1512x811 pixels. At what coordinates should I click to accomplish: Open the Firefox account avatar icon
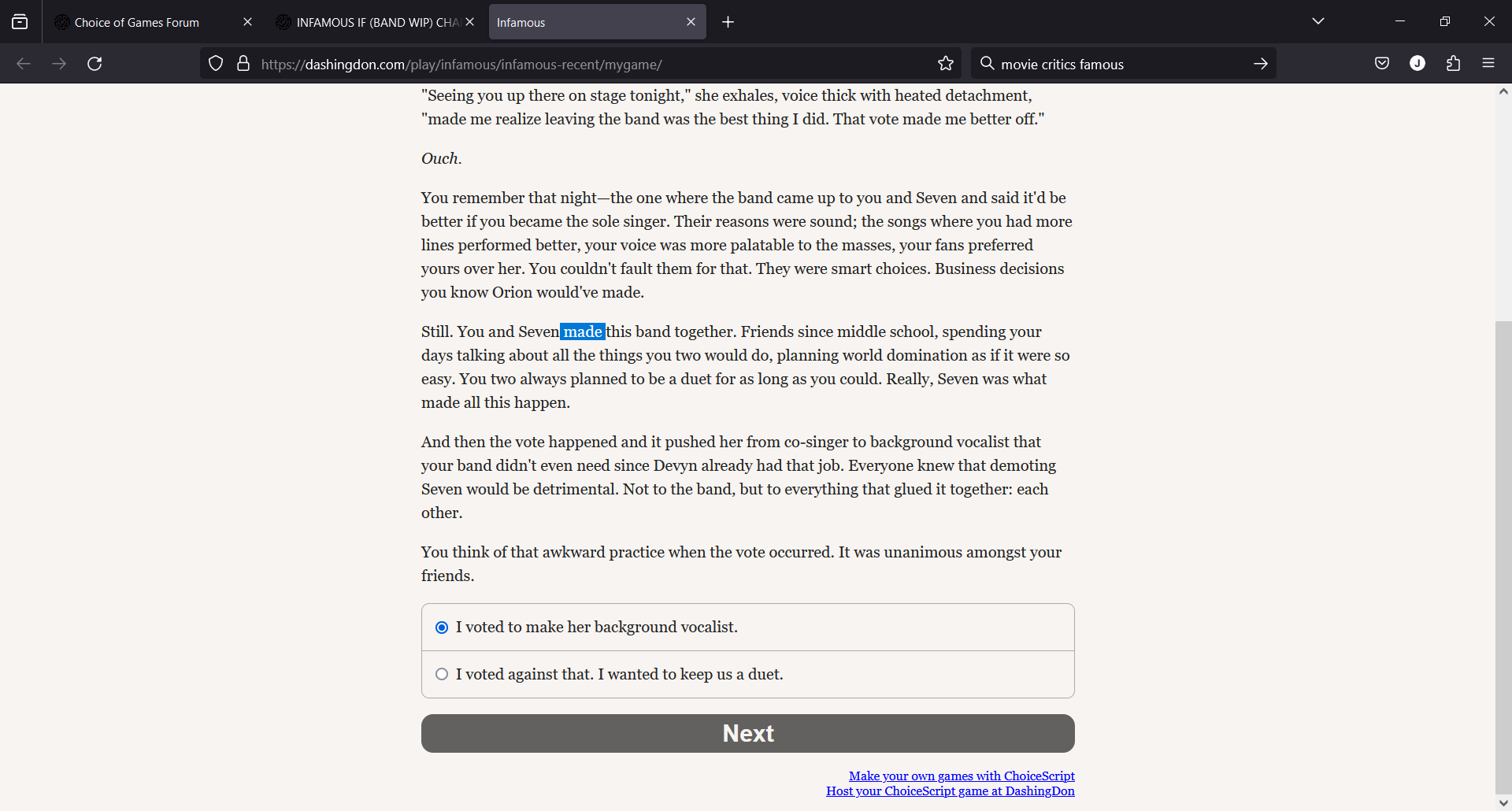point(1417,64)
